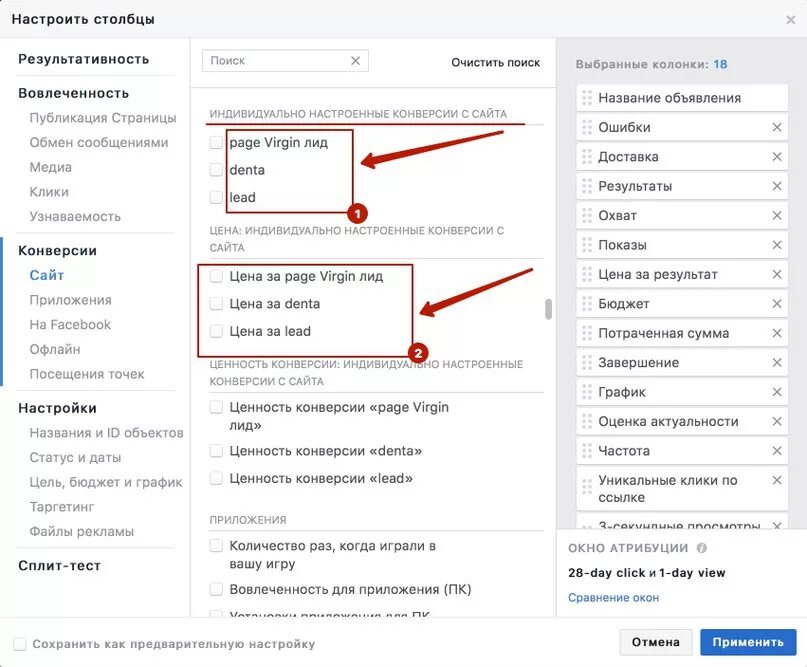807x667 pixels.
Task: Enable Сохранить как предварительную настройку checkbox
Action: pos(20,644)
